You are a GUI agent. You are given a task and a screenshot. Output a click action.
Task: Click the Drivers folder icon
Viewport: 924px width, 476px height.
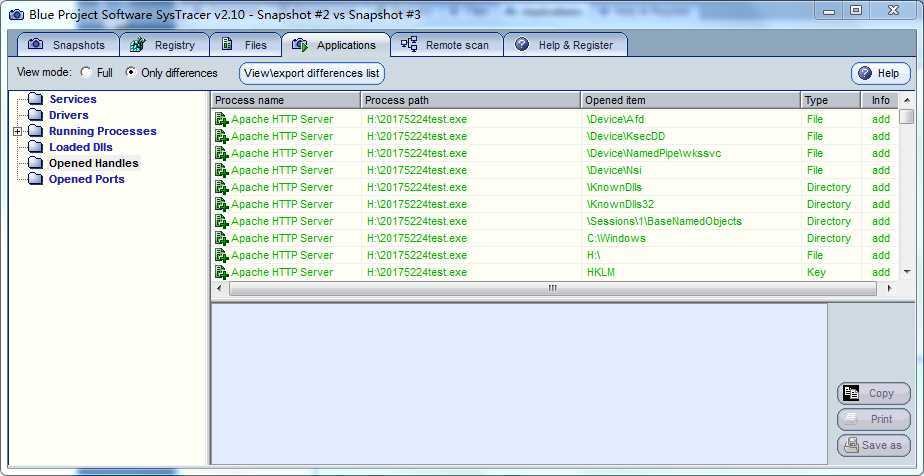[36, 114]
